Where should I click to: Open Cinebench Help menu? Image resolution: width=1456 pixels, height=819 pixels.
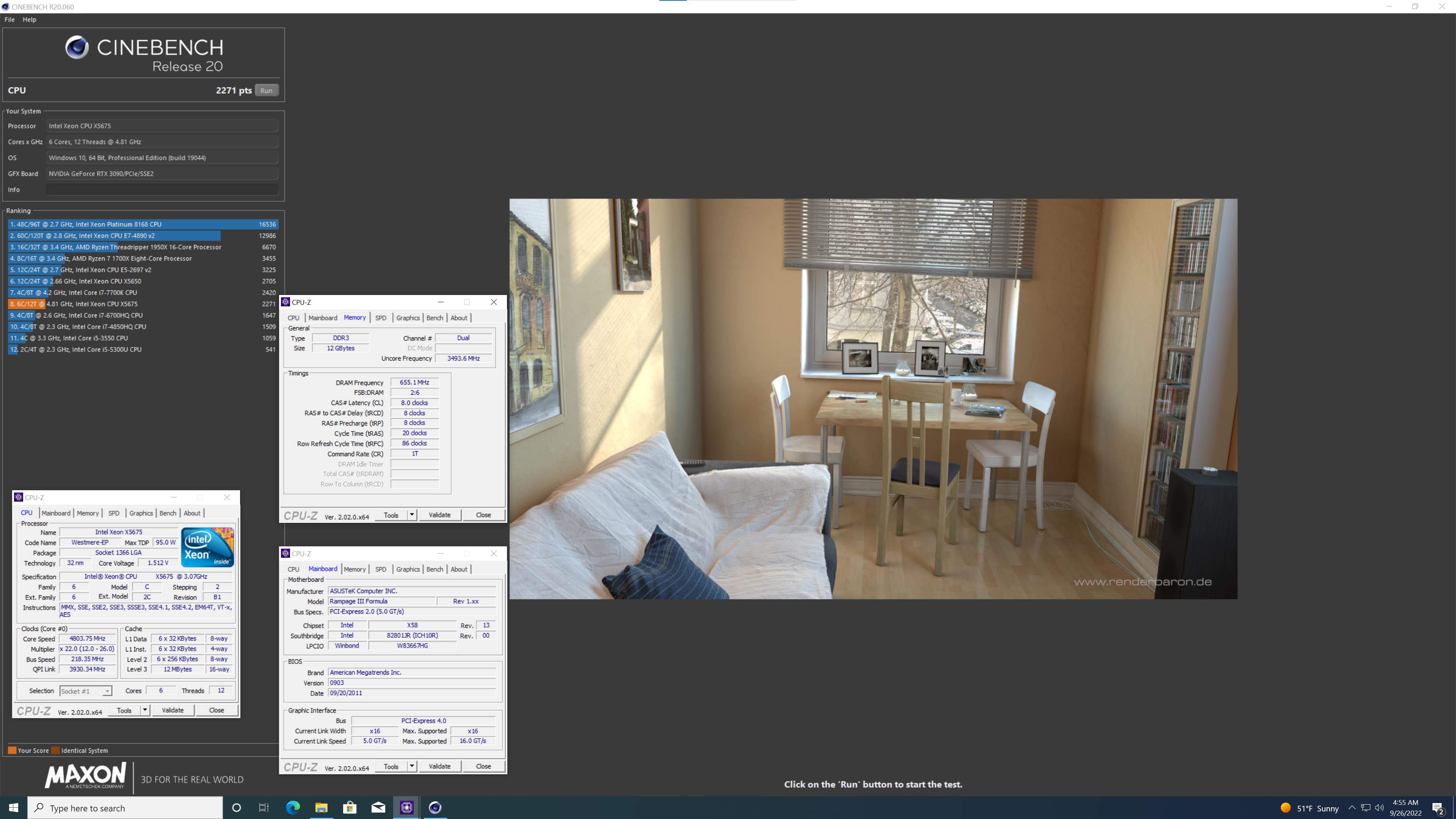click(x=30, y=19)
